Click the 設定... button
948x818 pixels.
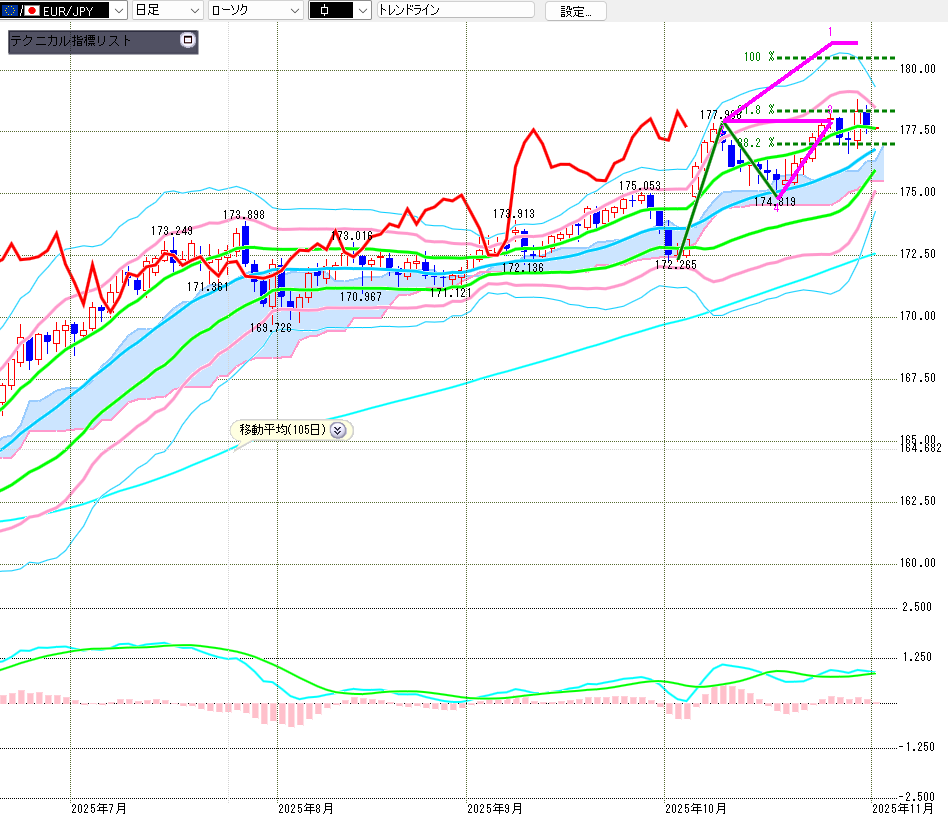click(575, 11)
